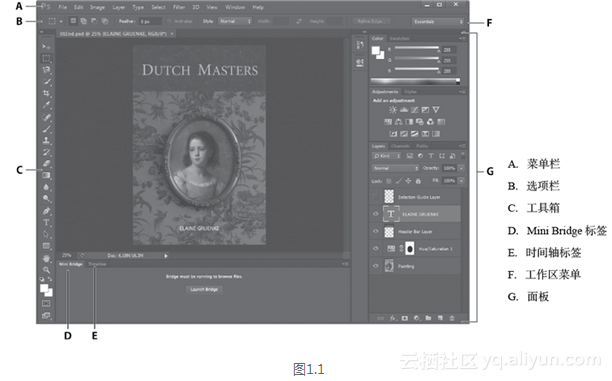
Task: Add a Curves adjustment
Action: [x=415, y=110]
